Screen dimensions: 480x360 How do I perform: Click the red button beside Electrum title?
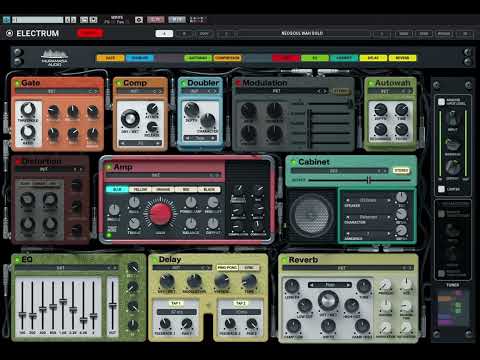click(x=90, y=33)
